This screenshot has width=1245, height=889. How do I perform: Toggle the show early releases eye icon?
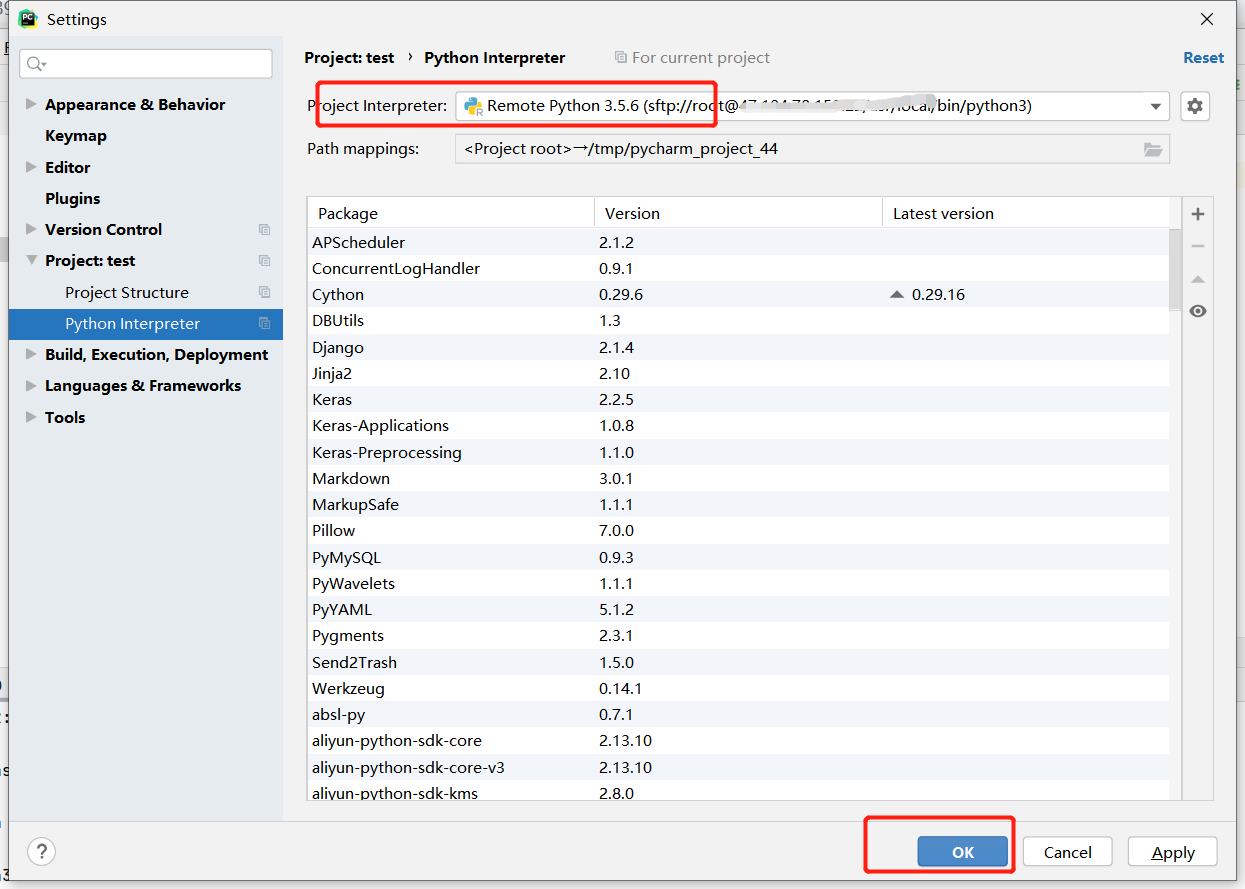pyautogui.click(x=1198, y=311)
